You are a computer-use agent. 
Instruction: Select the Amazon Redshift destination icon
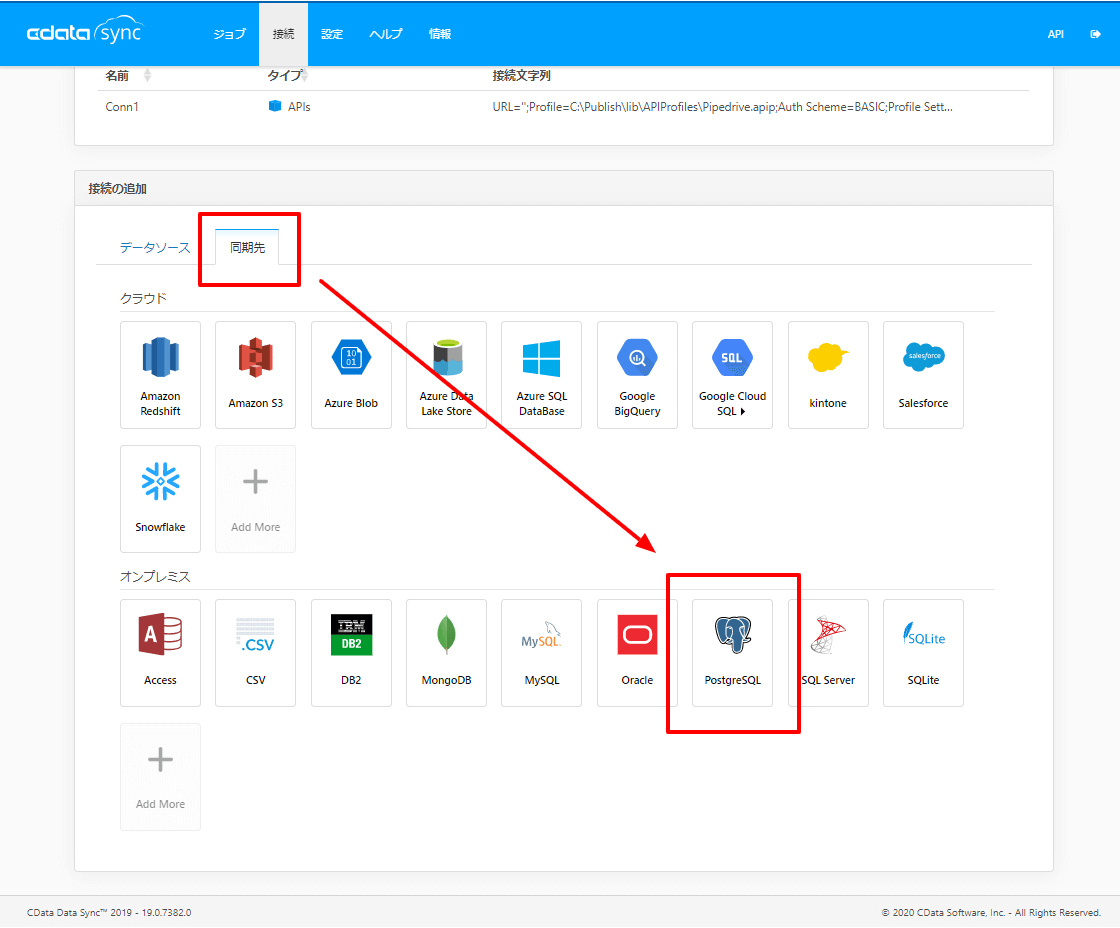(x=160, y=375)
